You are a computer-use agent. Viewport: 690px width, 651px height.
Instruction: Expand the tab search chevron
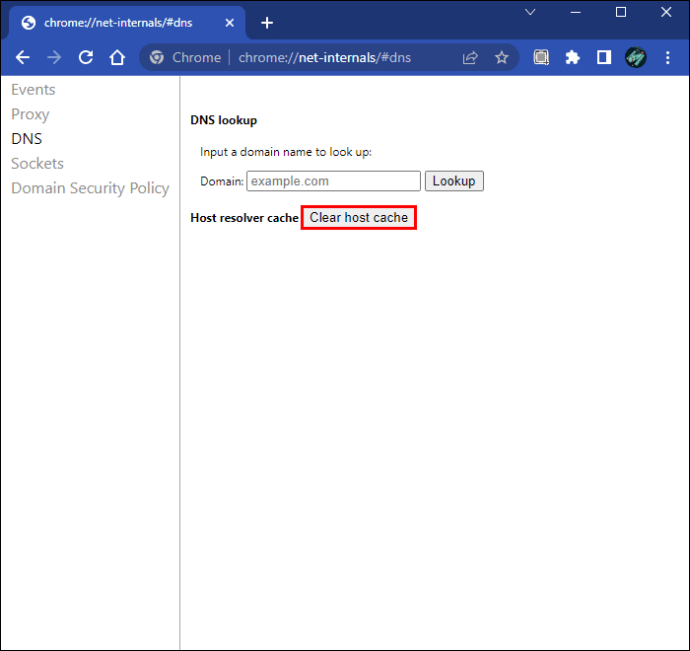coord(530,12)
